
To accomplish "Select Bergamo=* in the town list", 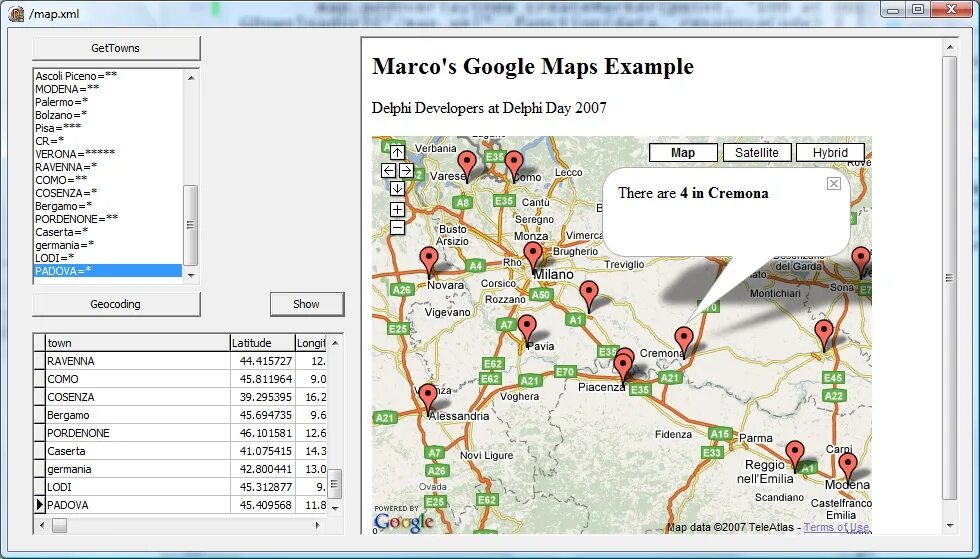I will 108,206.
